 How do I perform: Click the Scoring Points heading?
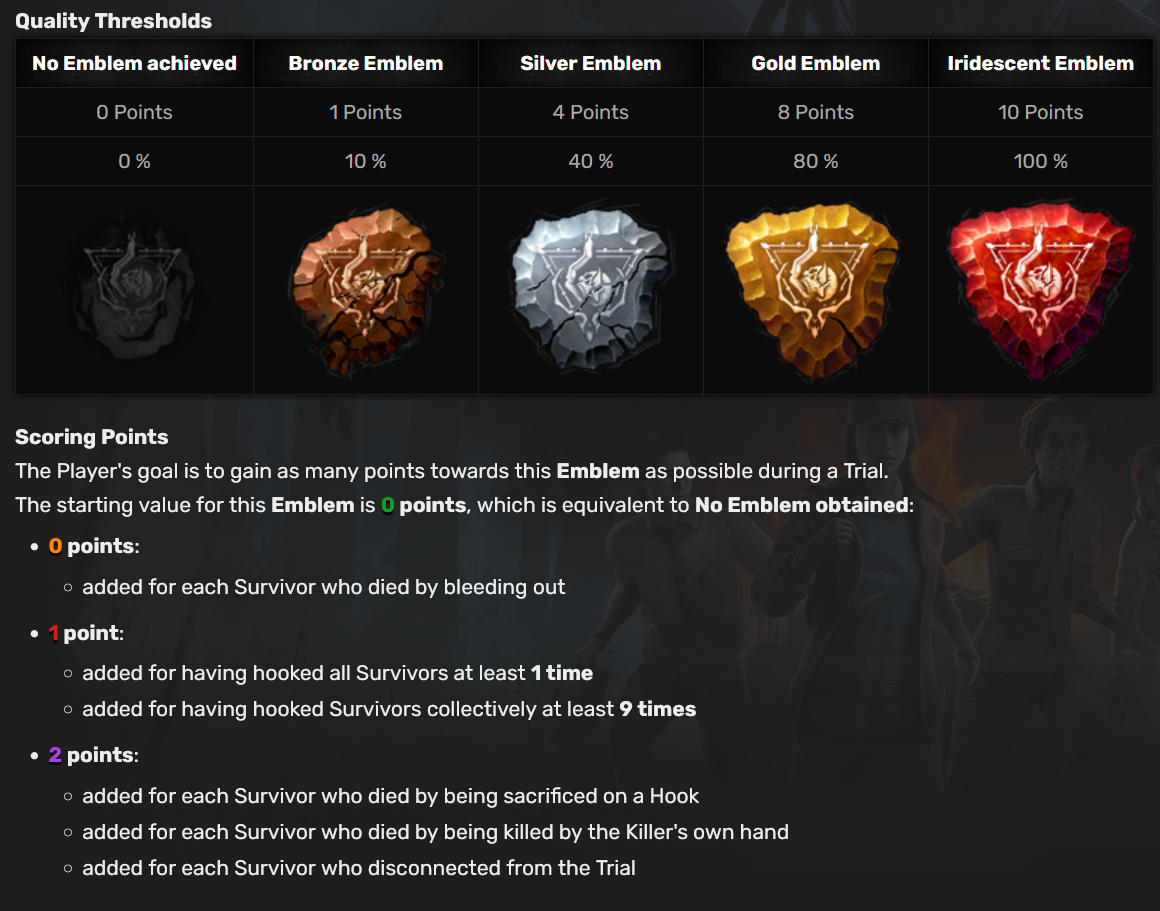[92, 437]
